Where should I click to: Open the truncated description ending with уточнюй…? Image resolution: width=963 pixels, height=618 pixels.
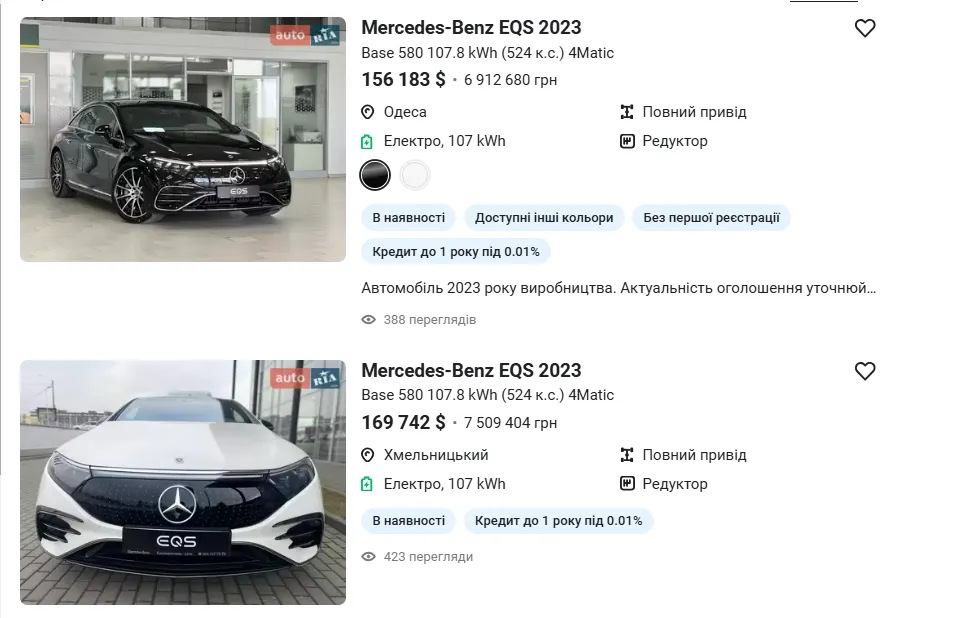coord(620,288)
